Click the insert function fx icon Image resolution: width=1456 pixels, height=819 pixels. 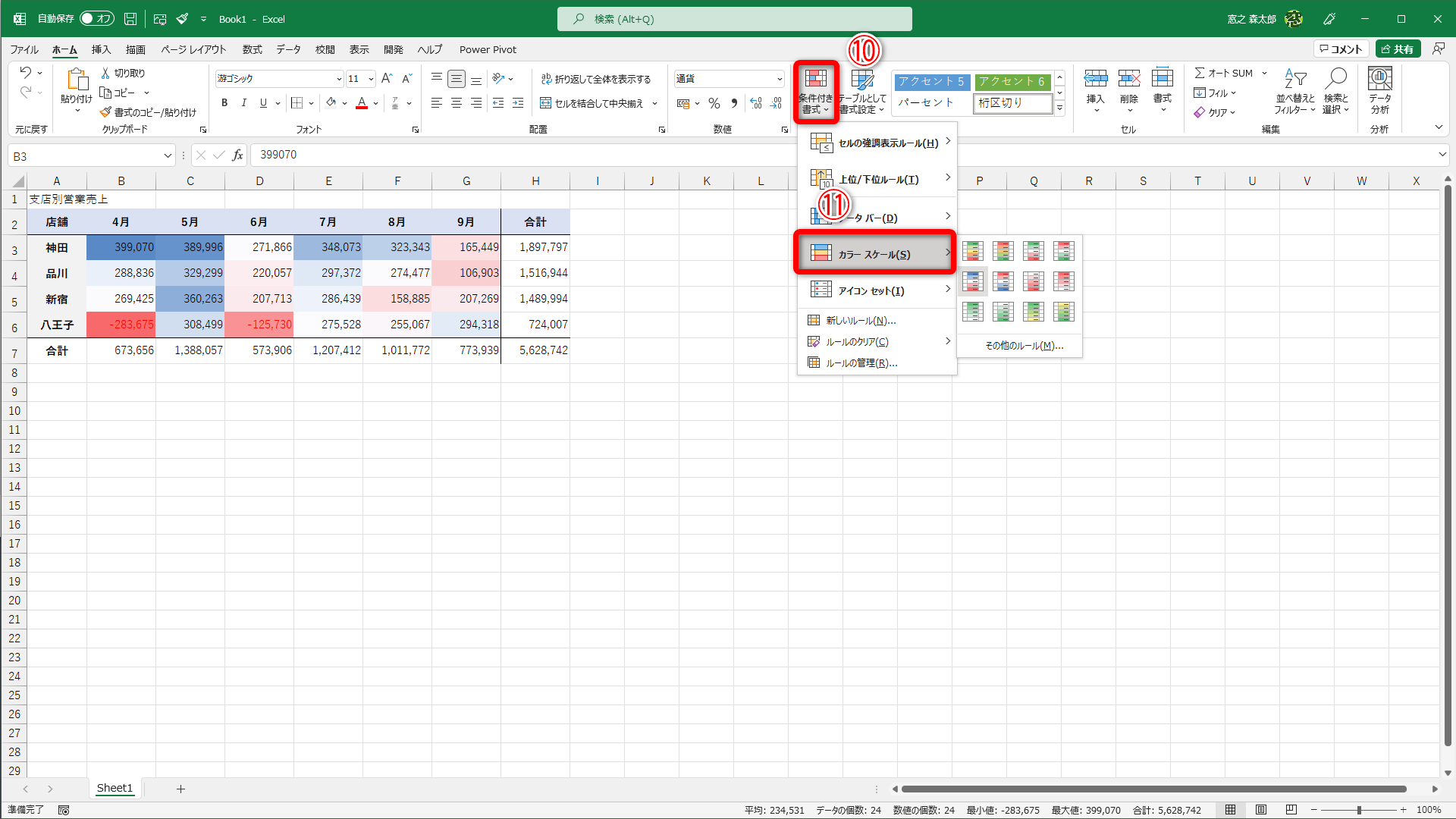coord(237,155)
